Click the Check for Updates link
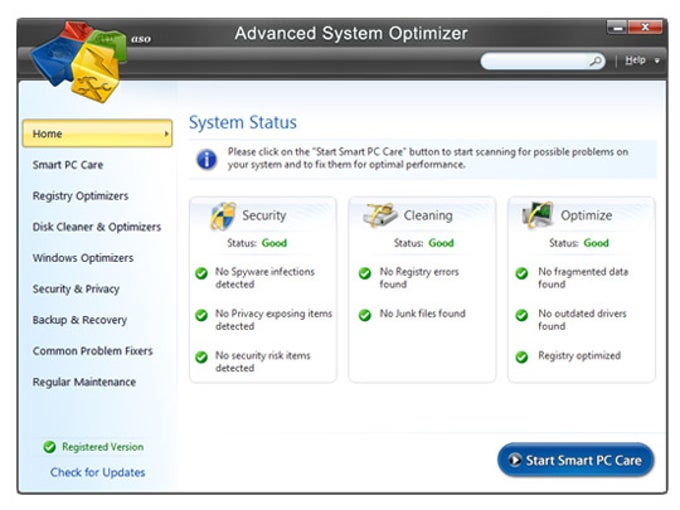Image resolution: width=680 pixels, height=510 pixels. (98, 472)
